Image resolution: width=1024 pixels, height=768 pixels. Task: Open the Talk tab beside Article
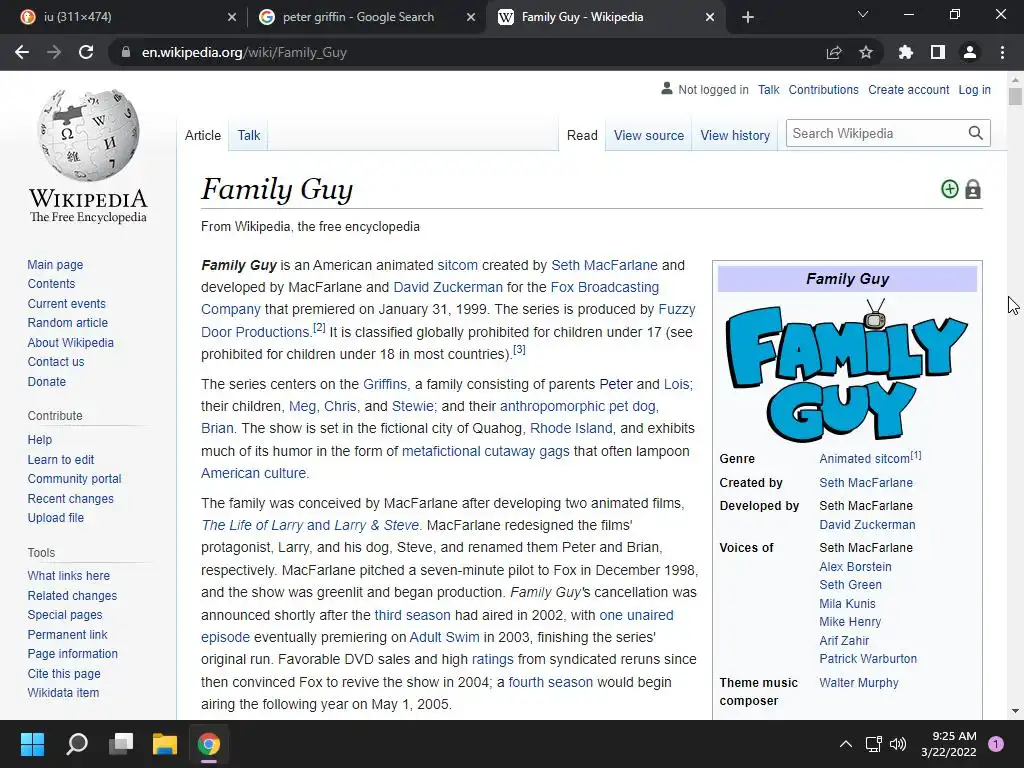(x=249, y=135)
